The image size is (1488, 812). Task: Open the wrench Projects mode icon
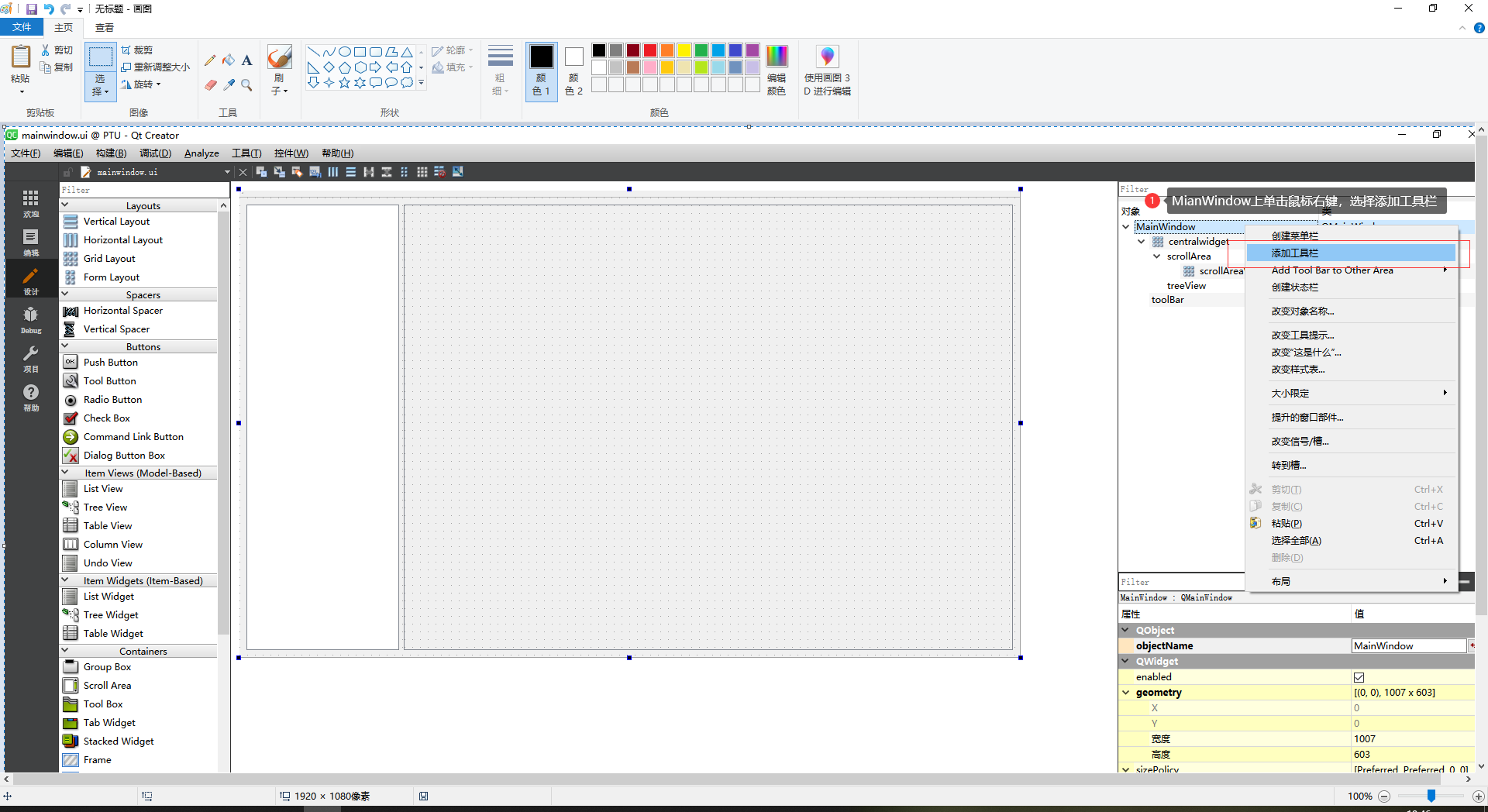point(31,358)
